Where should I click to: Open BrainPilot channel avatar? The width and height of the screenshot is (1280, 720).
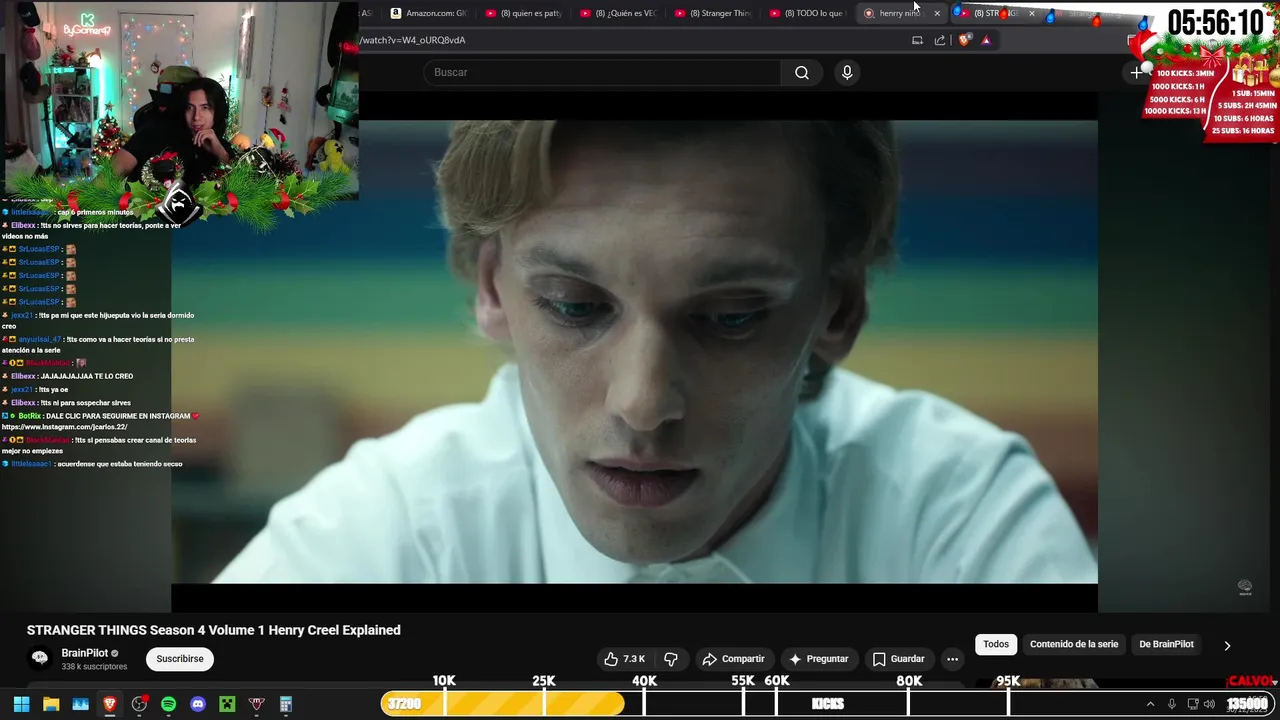coord(40,658)
